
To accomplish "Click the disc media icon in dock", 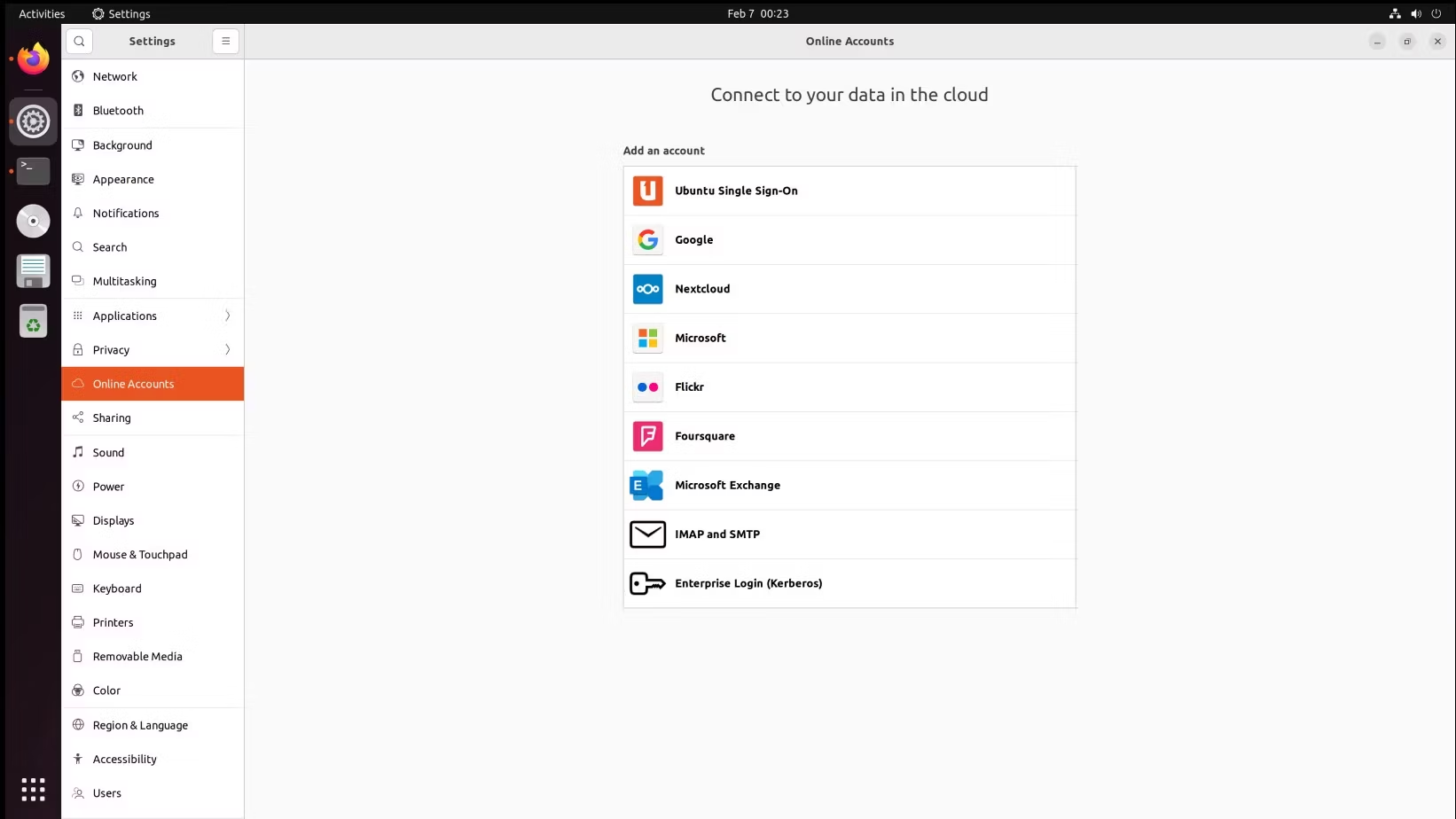I will tap(34, 221).
